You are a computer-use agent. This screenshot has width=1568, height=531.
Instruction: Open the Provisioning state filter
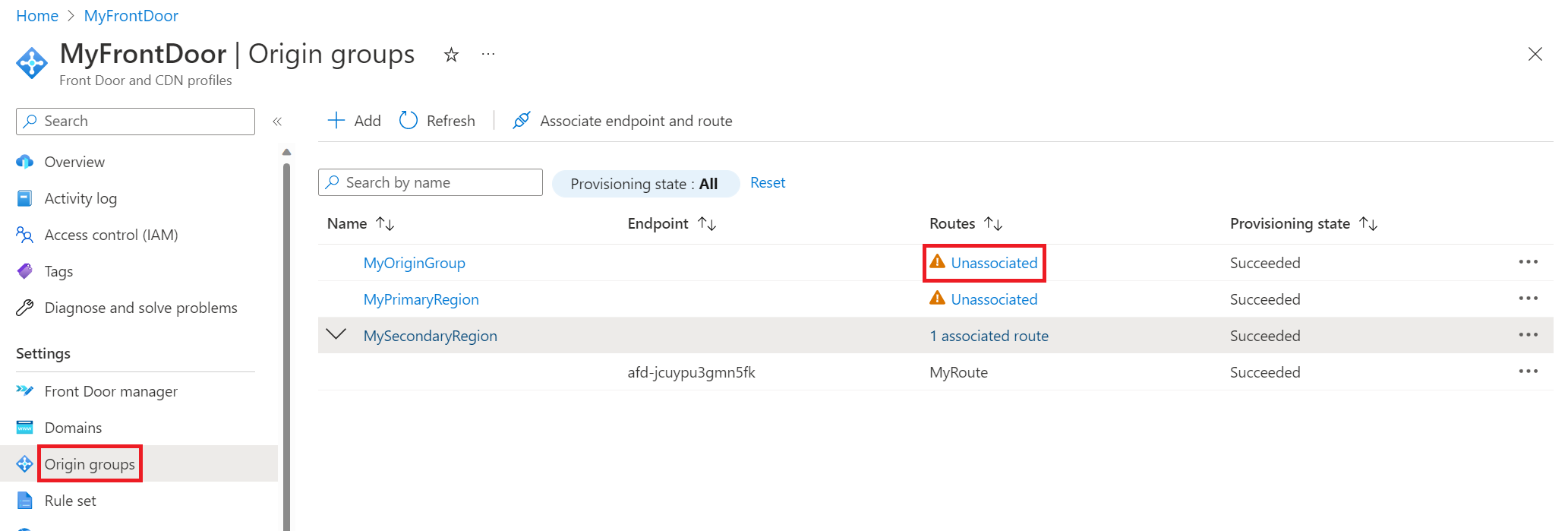click(645, 183)
